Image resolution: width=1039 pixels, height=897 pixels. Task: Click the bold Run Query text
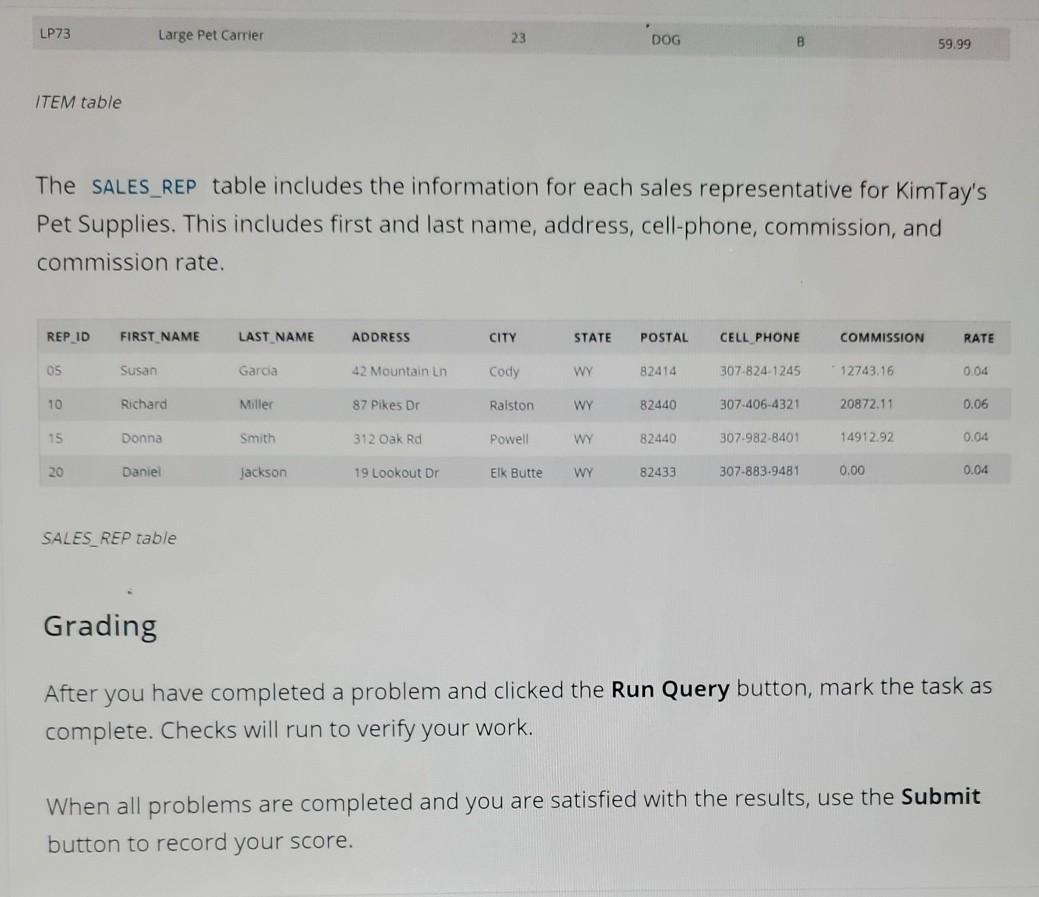(x=670, y=690)
